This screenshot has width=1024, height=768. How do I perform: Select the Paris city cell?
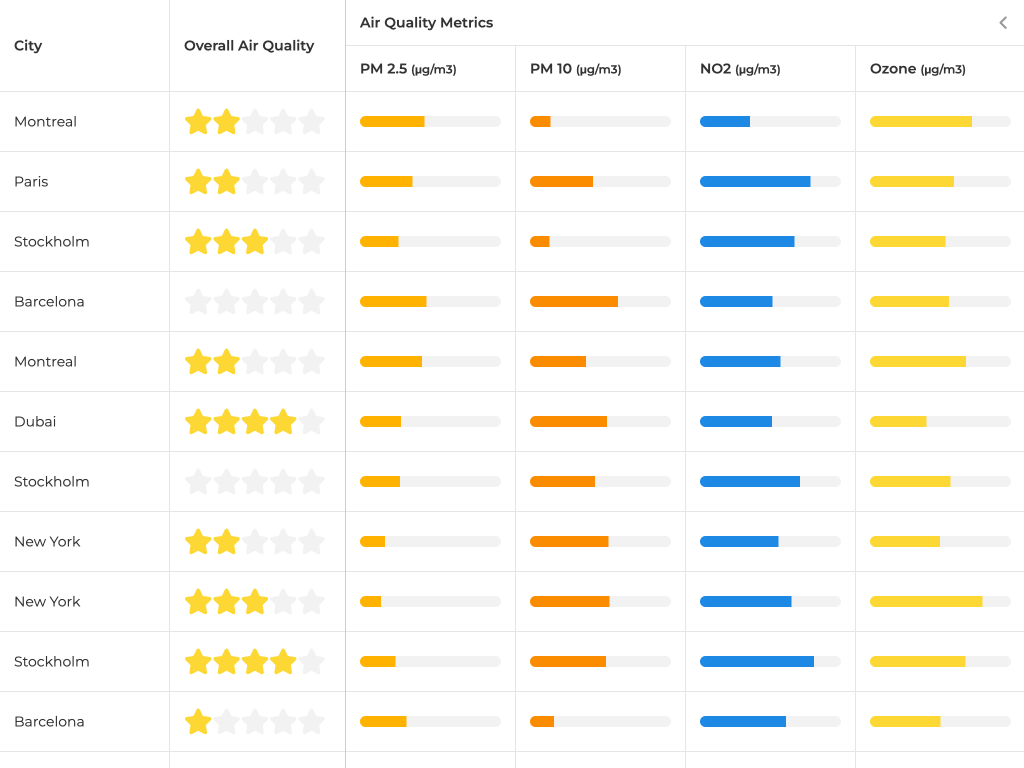(x=31, y=182)
